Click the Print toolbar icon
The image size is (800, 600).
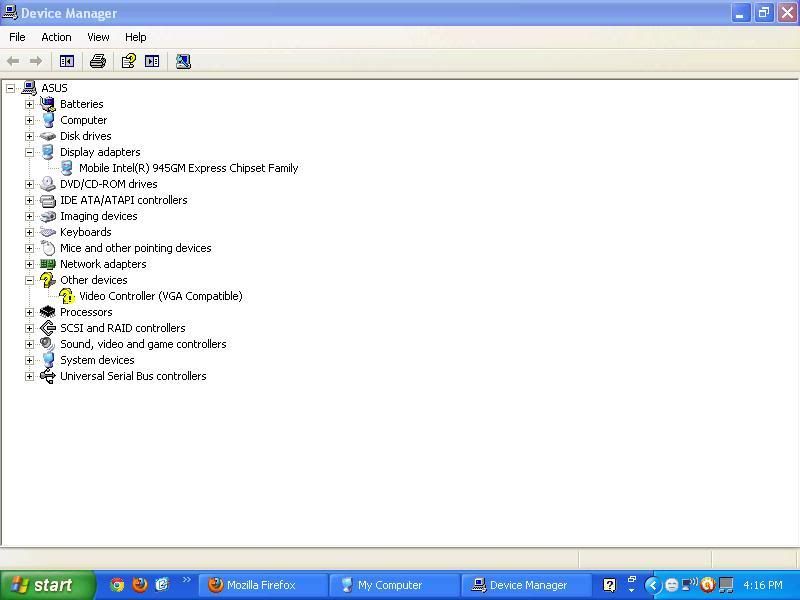tap(98, 61)
